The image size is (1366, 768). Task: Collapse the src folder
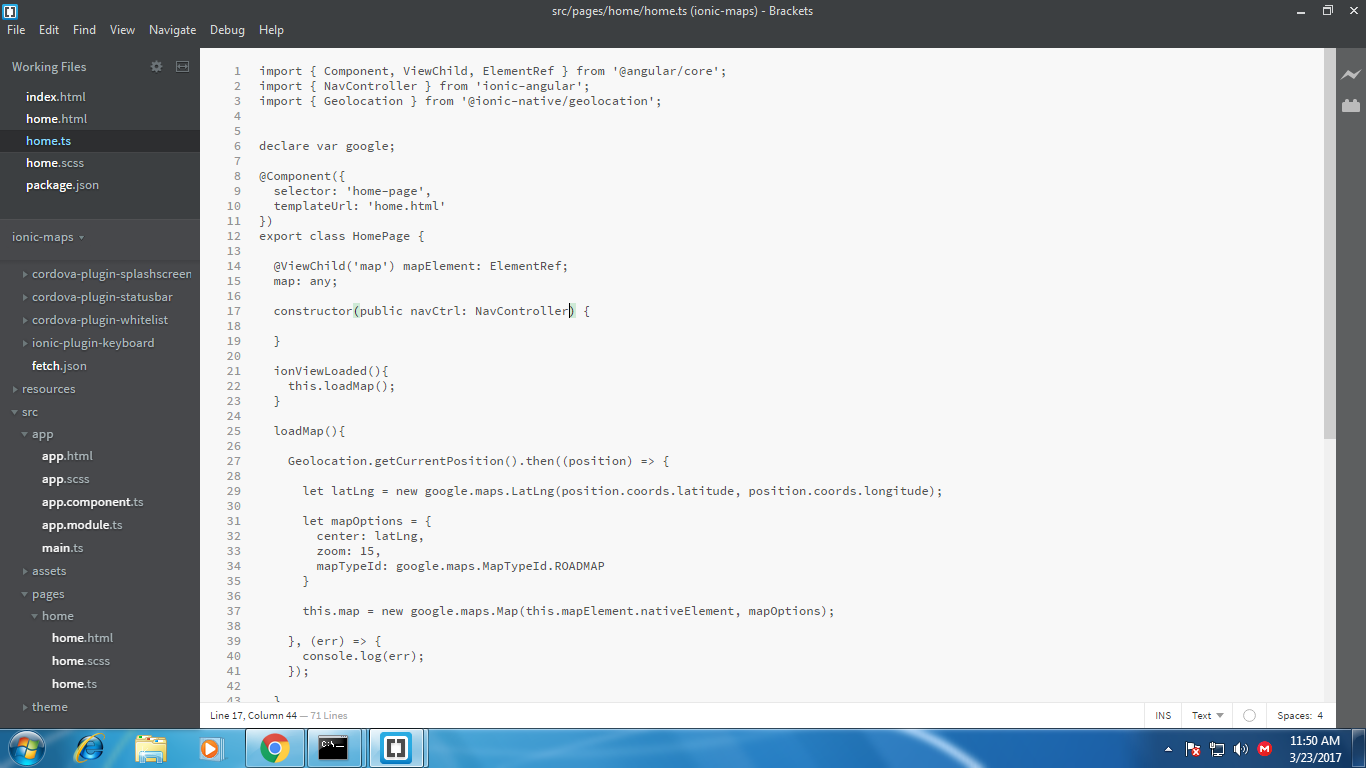25,412
